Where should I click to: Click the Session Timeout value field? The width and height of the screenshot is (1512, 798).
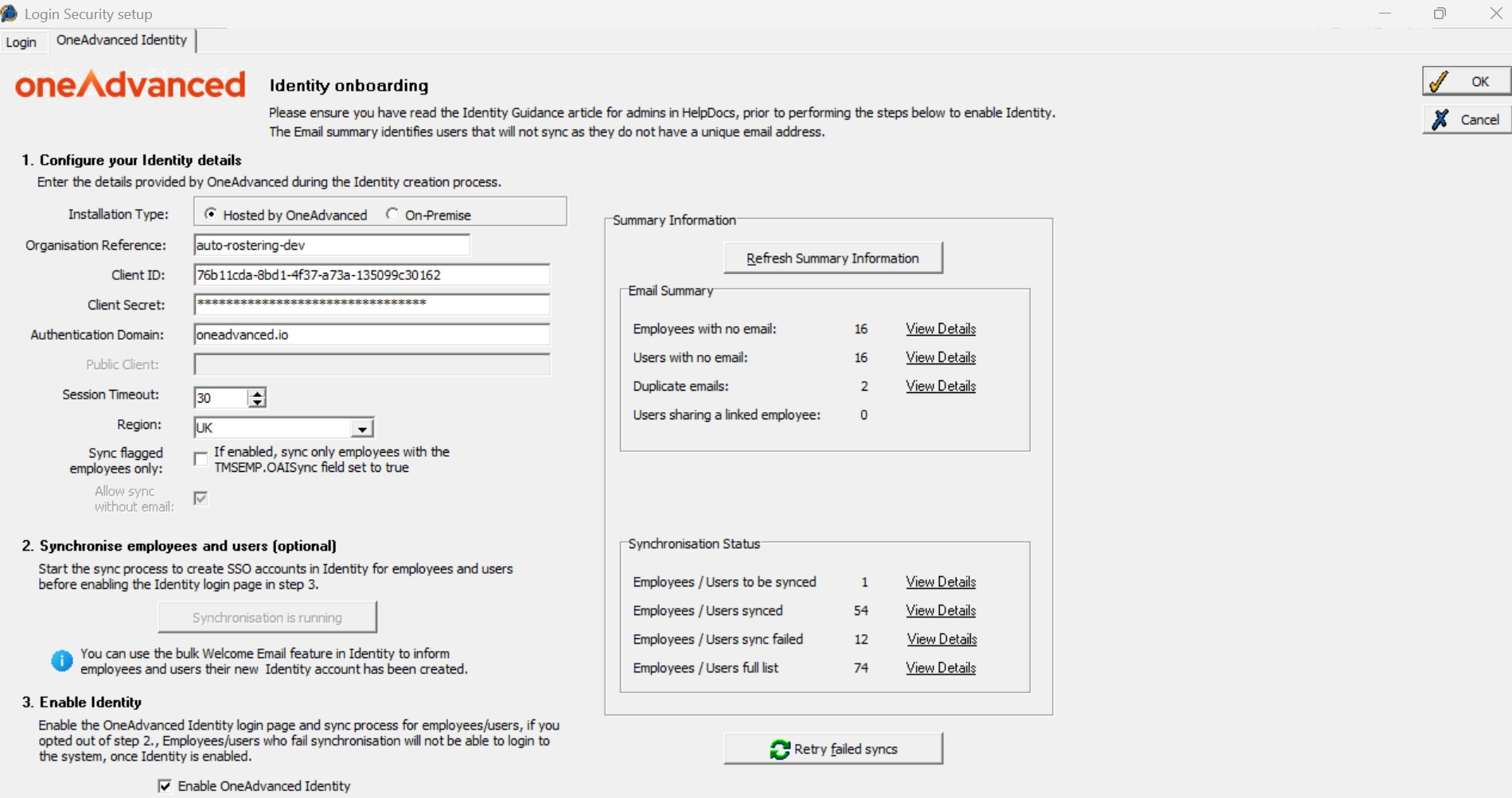221,398
